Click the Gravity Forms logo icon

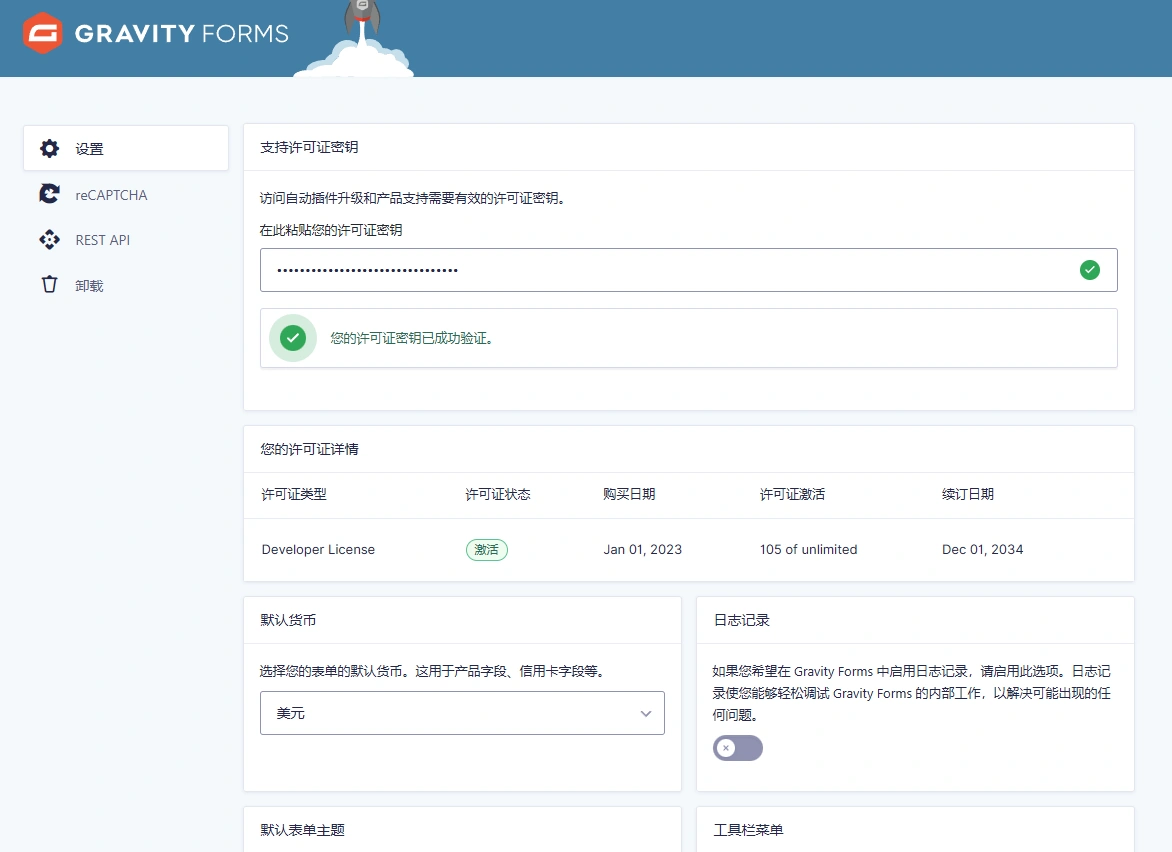[41, 32]
